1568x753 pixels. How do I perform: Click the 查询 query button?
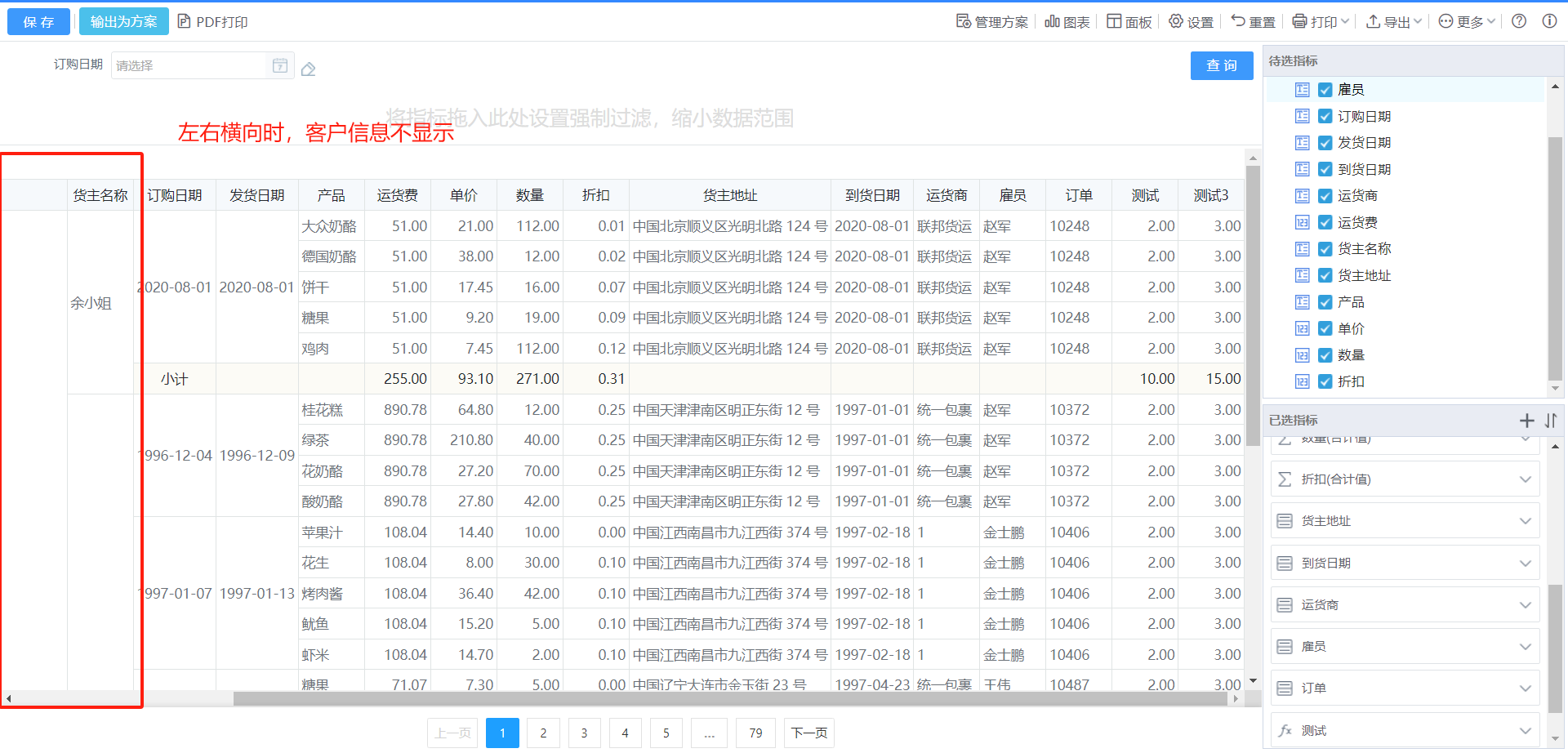(1222, 65)
